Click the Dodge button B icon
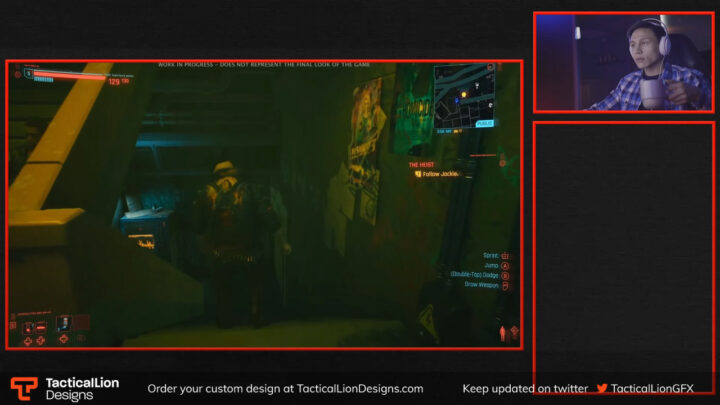This screenshot has width=720, height=405. click(x=505, y=276)
